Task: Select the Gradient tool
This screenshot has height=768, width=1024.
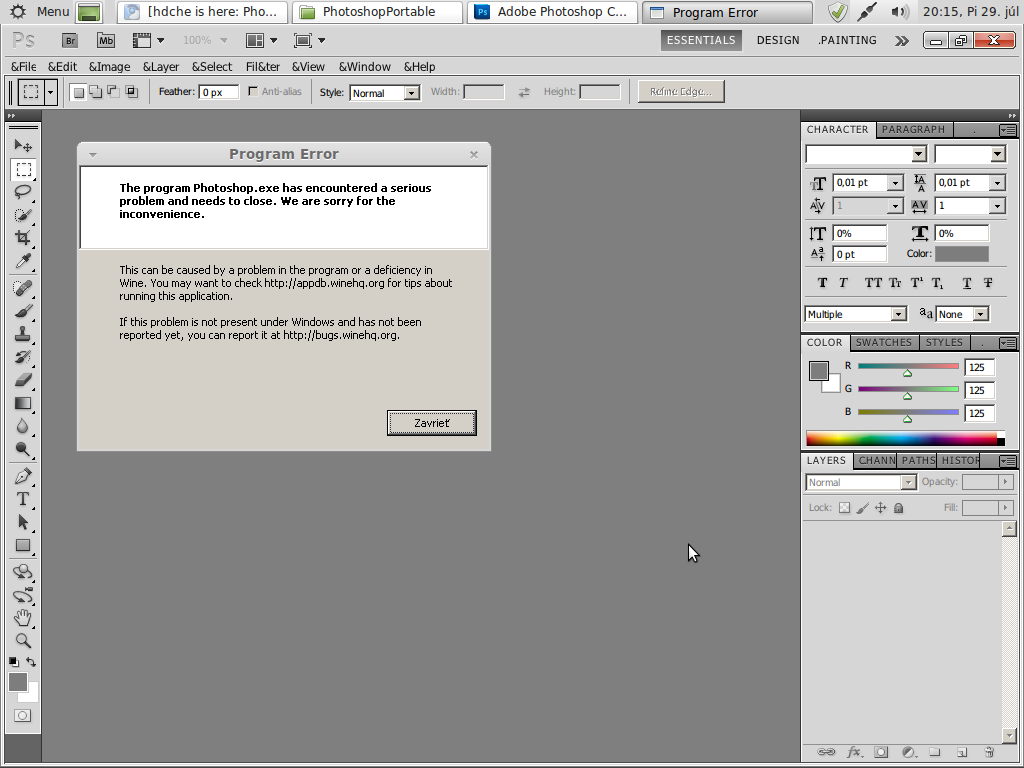Action: point(23,403)
